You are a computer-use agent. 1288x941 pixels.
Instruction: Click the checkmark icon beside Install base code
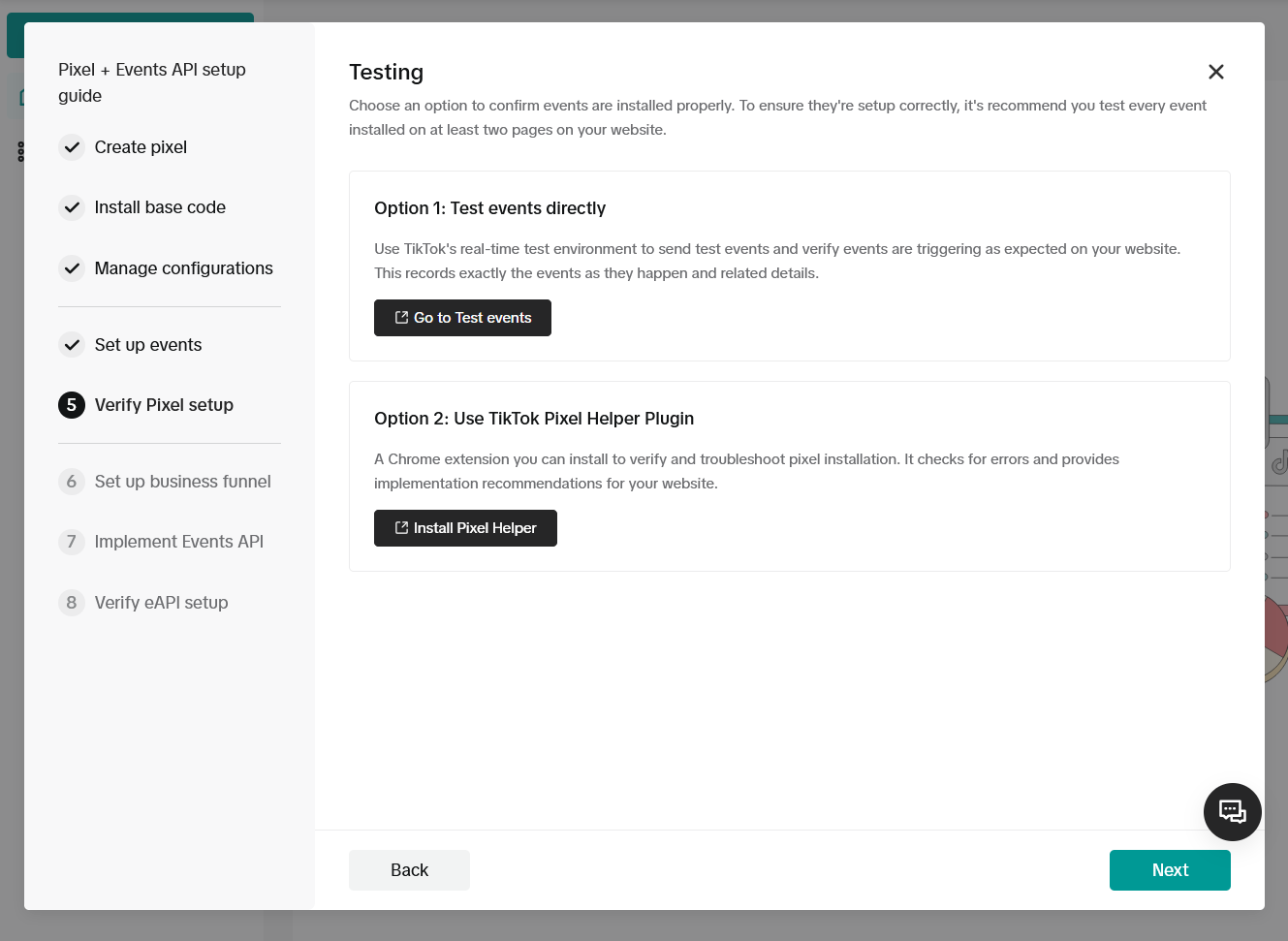72,207
